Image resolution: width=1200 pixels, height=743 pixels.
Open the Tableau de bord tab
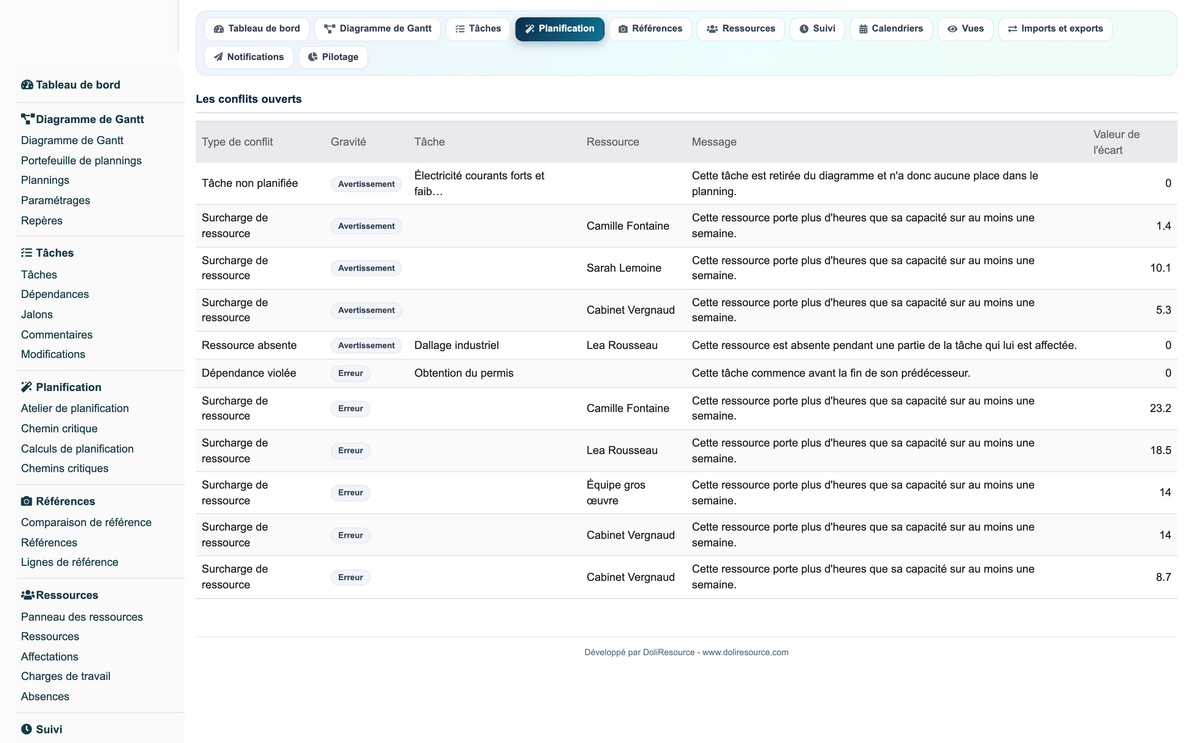coord(257,29)
